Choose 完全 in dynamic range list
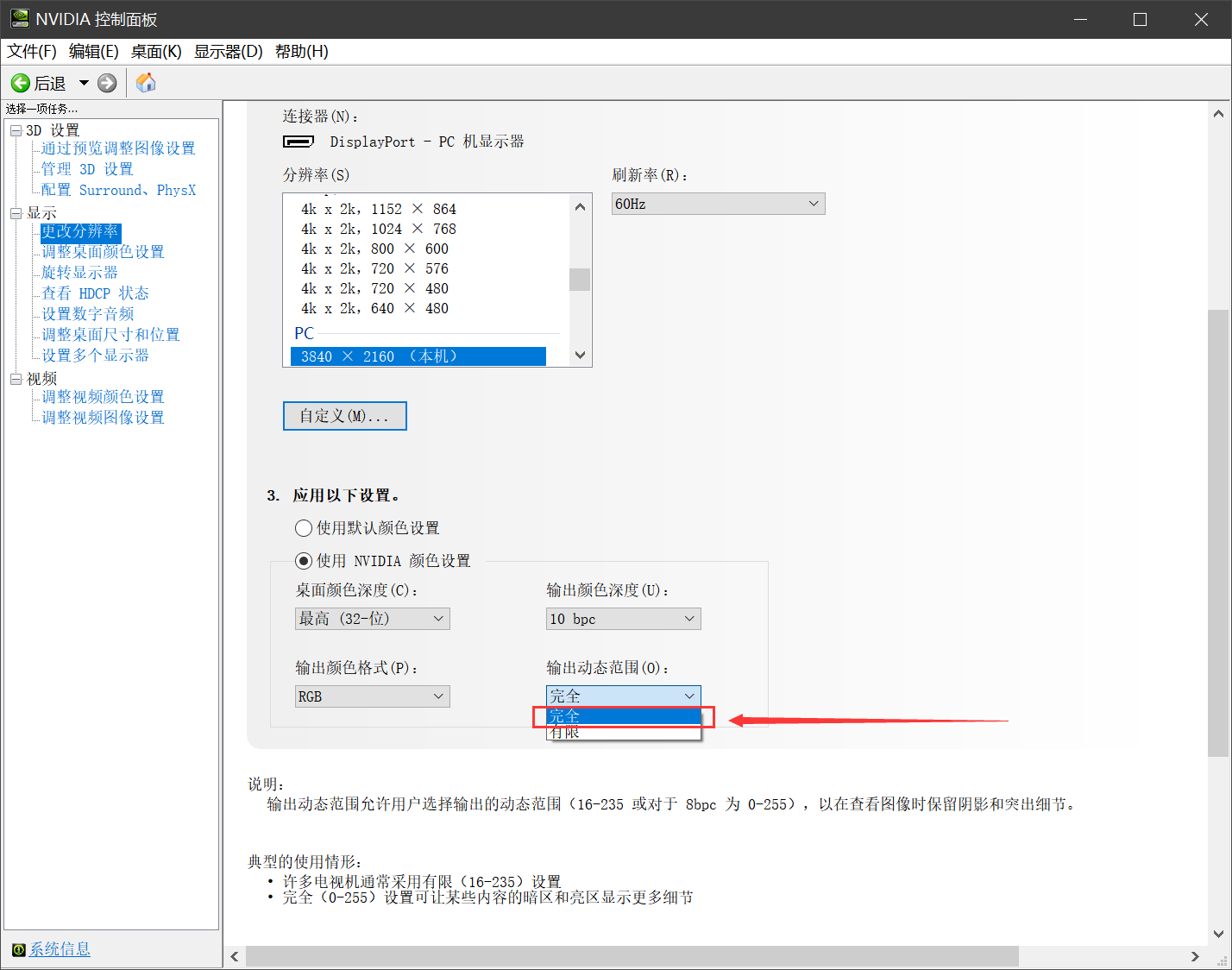This screenshot has height=970, width=1232. 624,716
